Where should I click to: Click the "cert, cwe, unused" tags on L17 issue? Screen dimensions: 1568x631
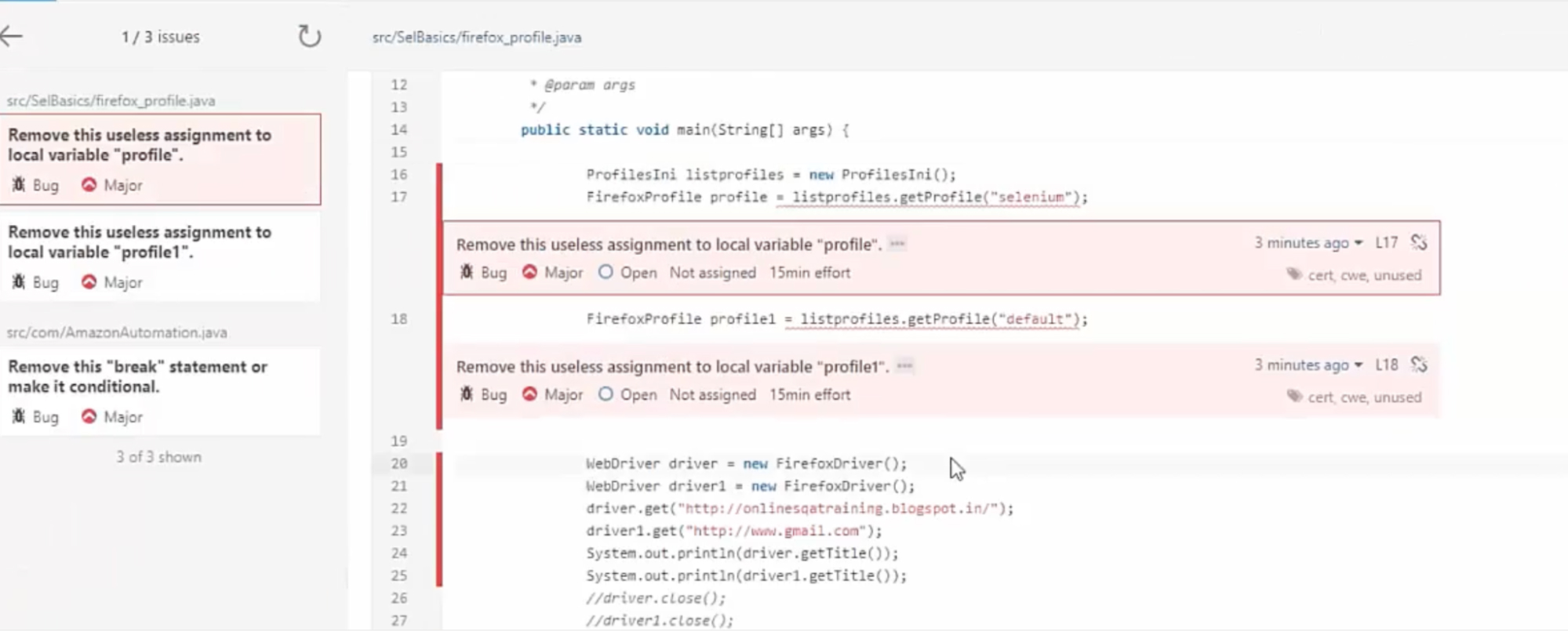coord(1364,275)
